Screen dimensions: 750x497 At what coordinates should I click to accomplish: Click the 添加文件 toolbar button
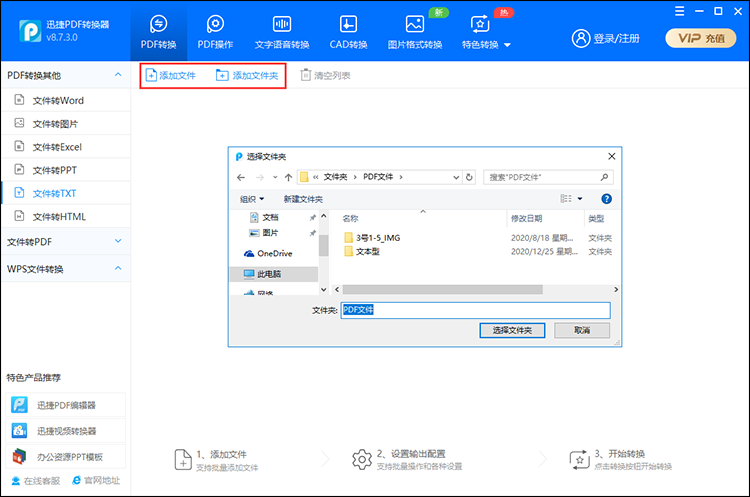point(171,76)
